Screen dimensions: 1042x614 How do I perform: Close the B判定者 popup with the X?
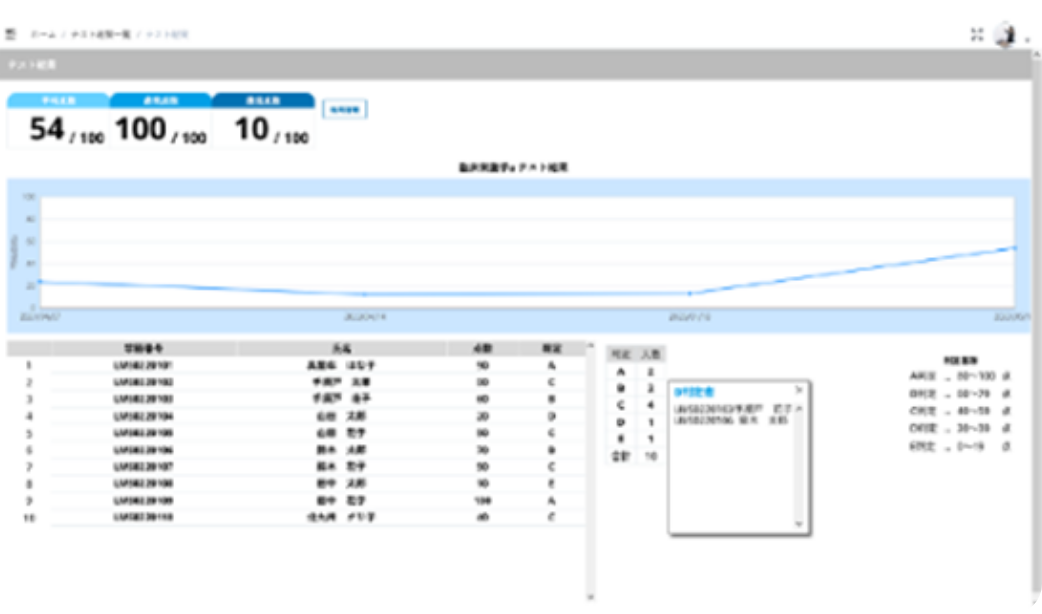click(x=798, y=389)
